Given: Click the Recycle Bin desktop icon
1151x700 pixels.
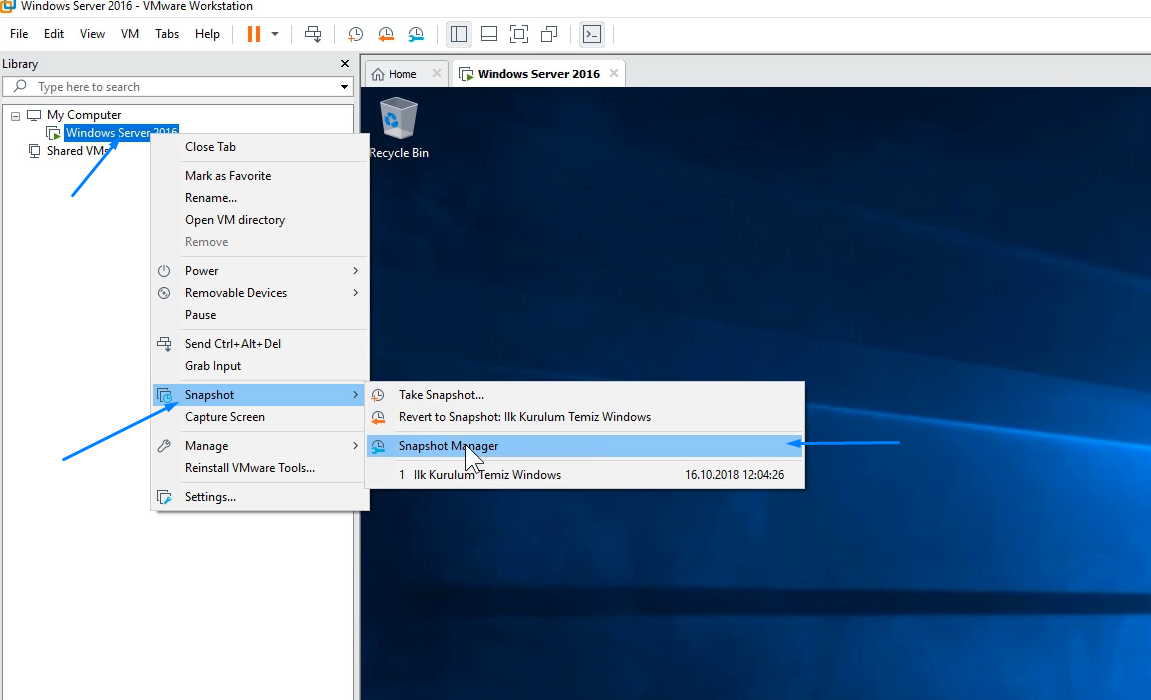Looking at the screenshot, I should pos(399,128).
